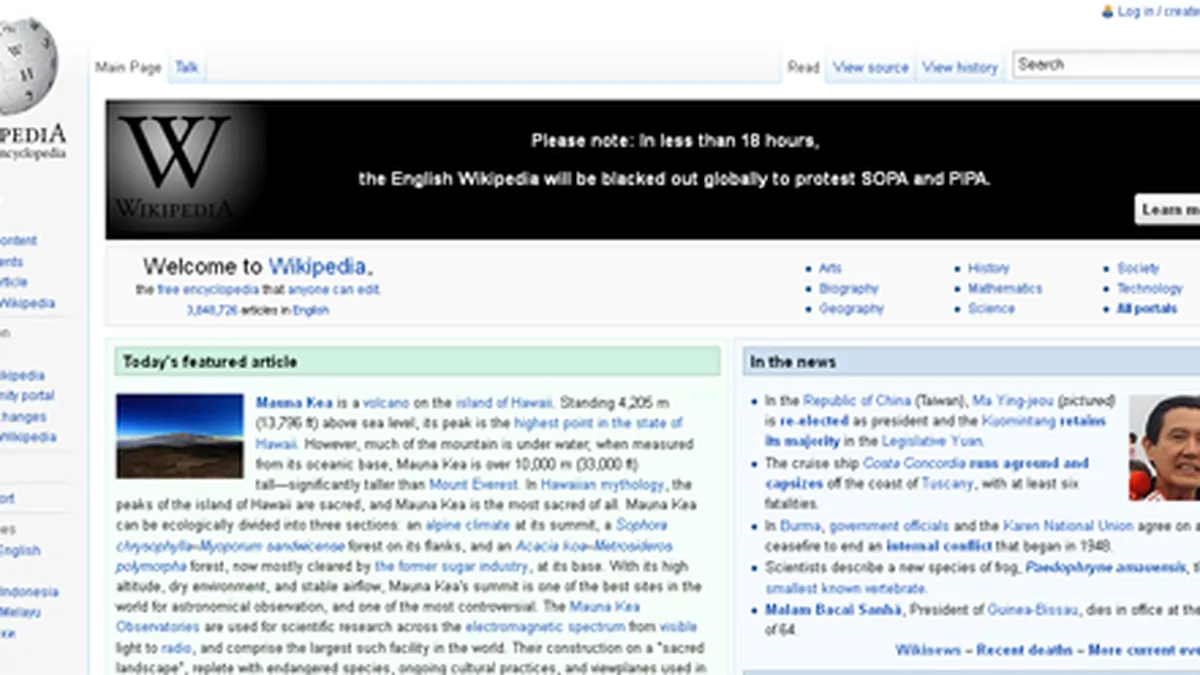Open the Arts portal
1200x675 pixels.
click(830, 267)
